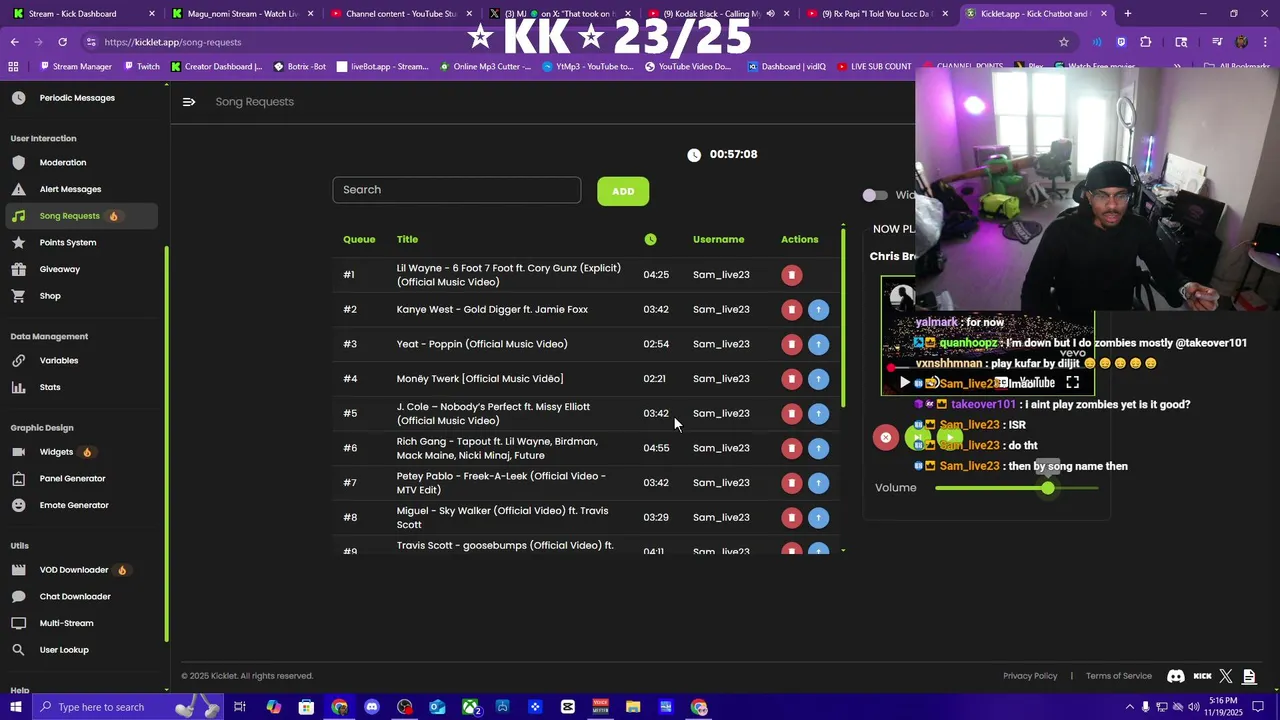Open Chat Downloader in sidebar
The width and height of the screenshot is (1280, 720).
75,596
